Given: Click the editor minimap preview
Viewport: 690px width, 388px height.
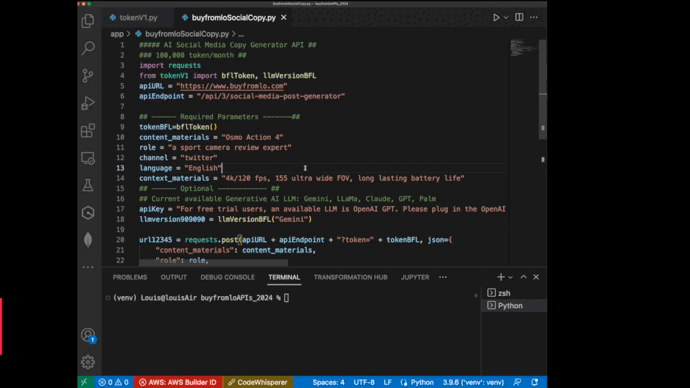Looking at the screenshot, I should point(523,48).
